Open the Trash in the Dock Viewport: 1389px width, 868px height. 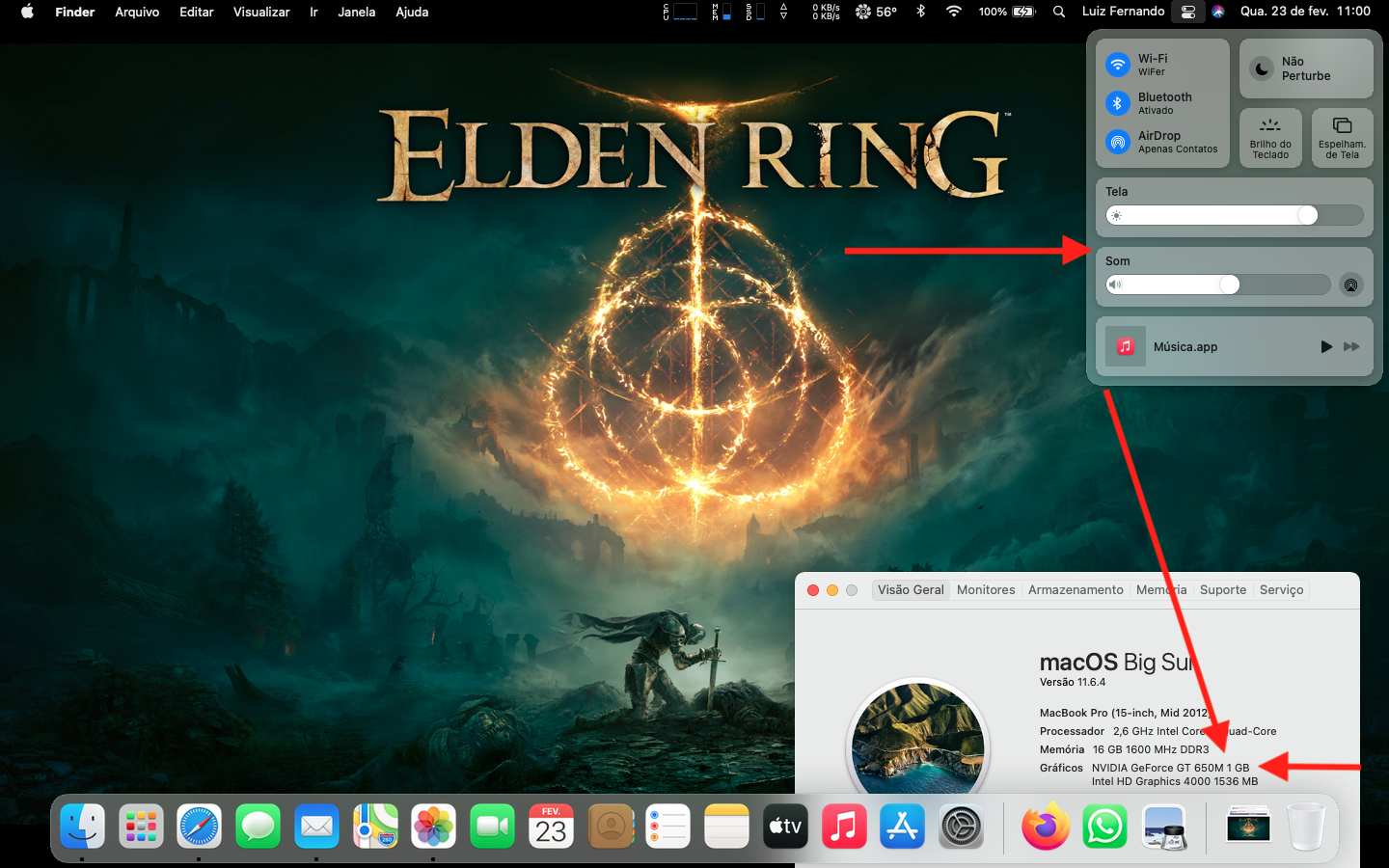point(1307,827)
